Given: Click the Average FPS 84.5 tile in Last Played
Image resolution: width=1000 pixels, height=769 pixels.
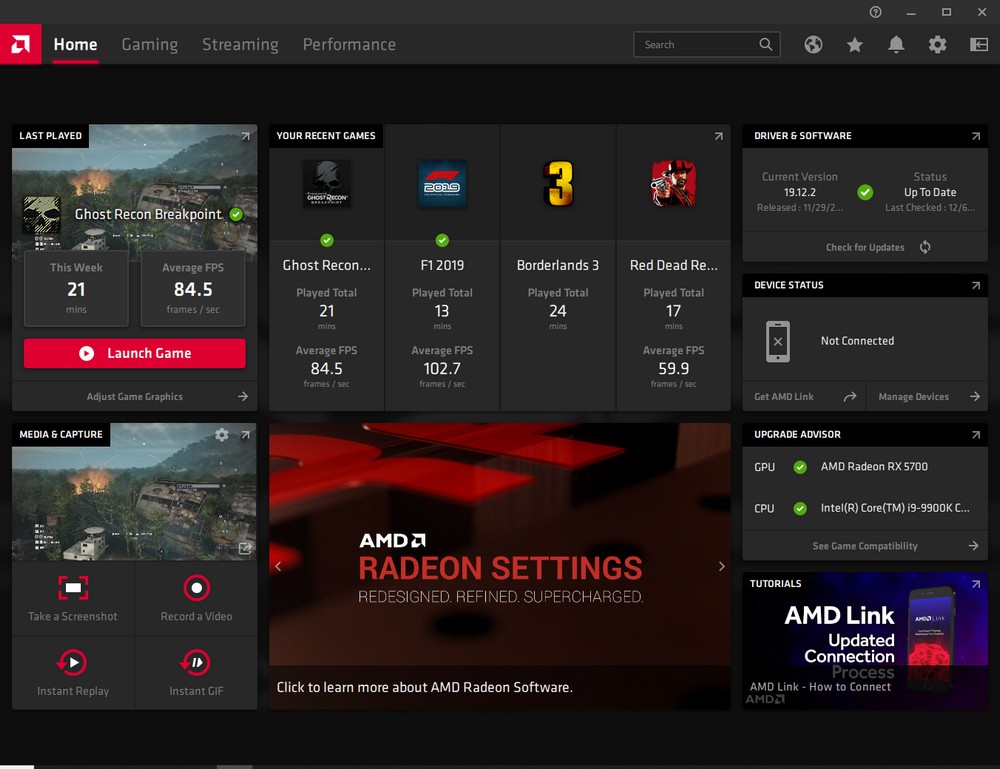Looking at the screenshot, I should click(193, 288).
